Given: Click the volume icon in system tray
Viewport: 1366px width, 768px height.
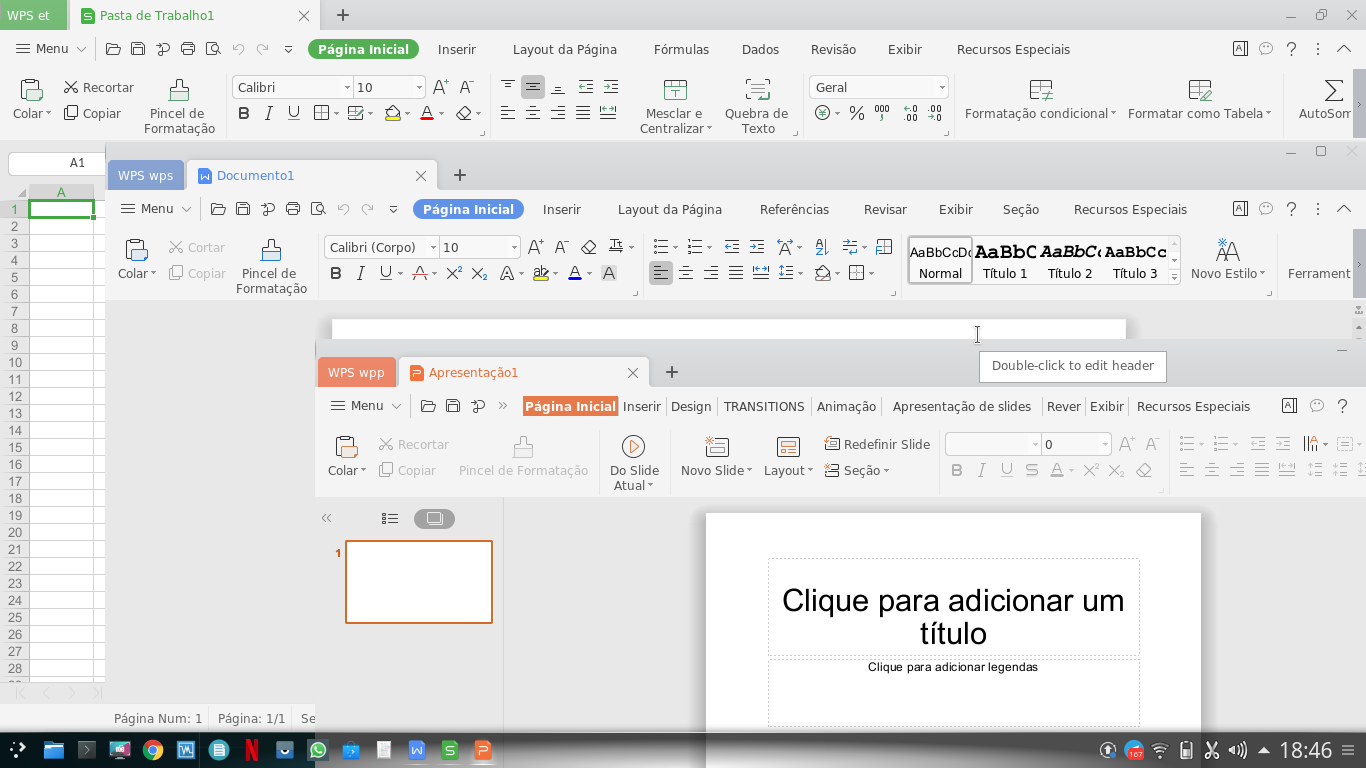Looking at the screenshot, I should 1237,750.
